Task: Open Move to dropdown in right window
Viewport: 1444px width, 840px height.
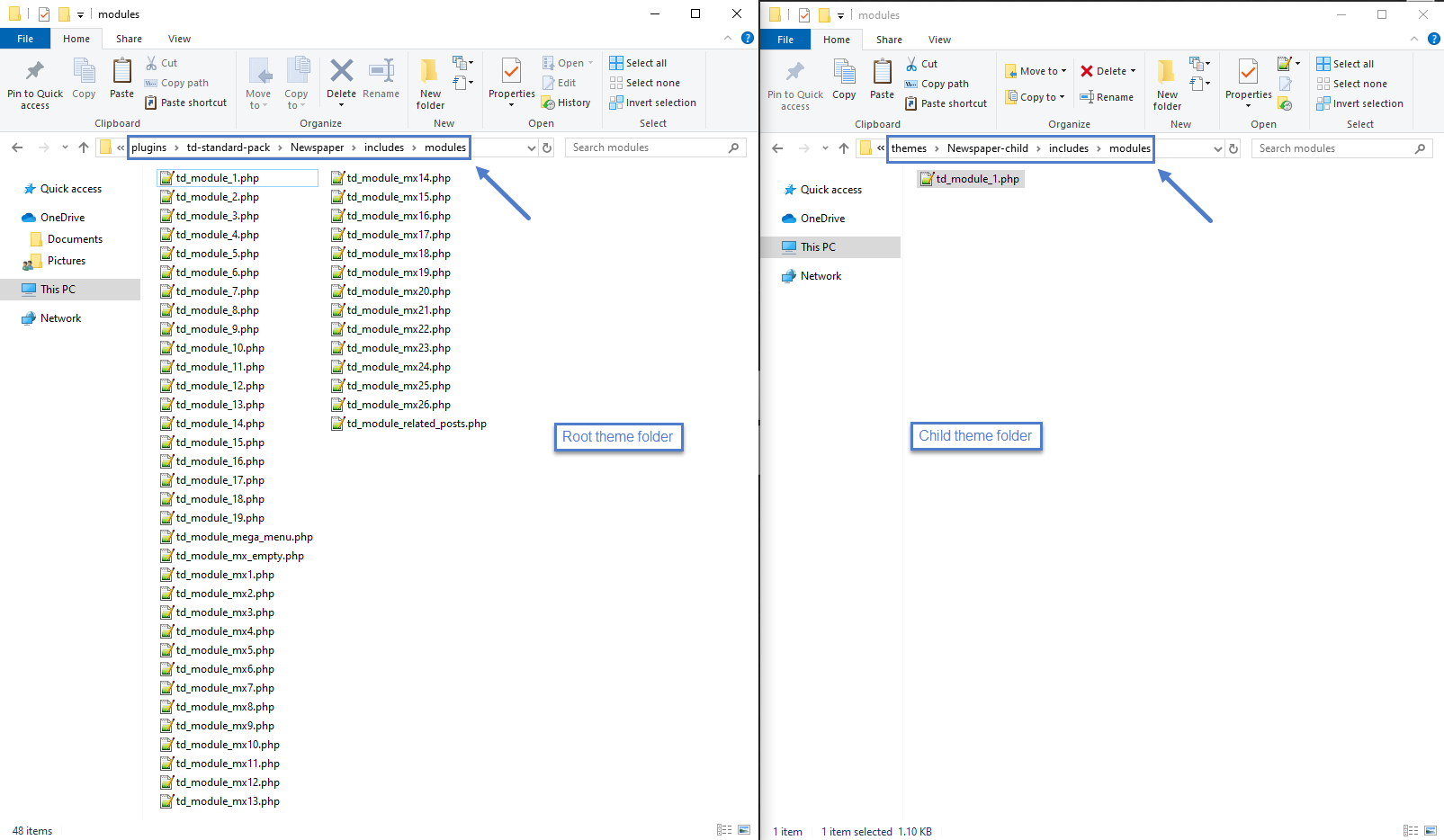Action: 1036,71
